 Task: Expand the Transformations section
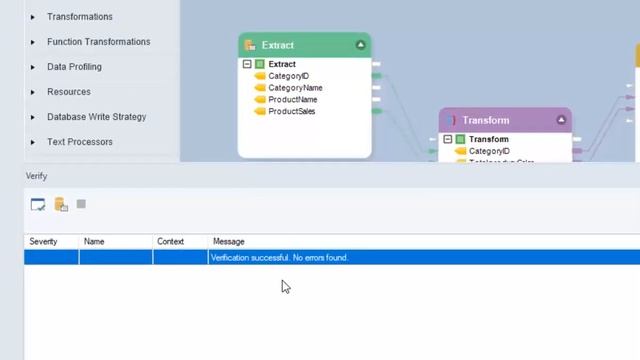coord(33,17)
